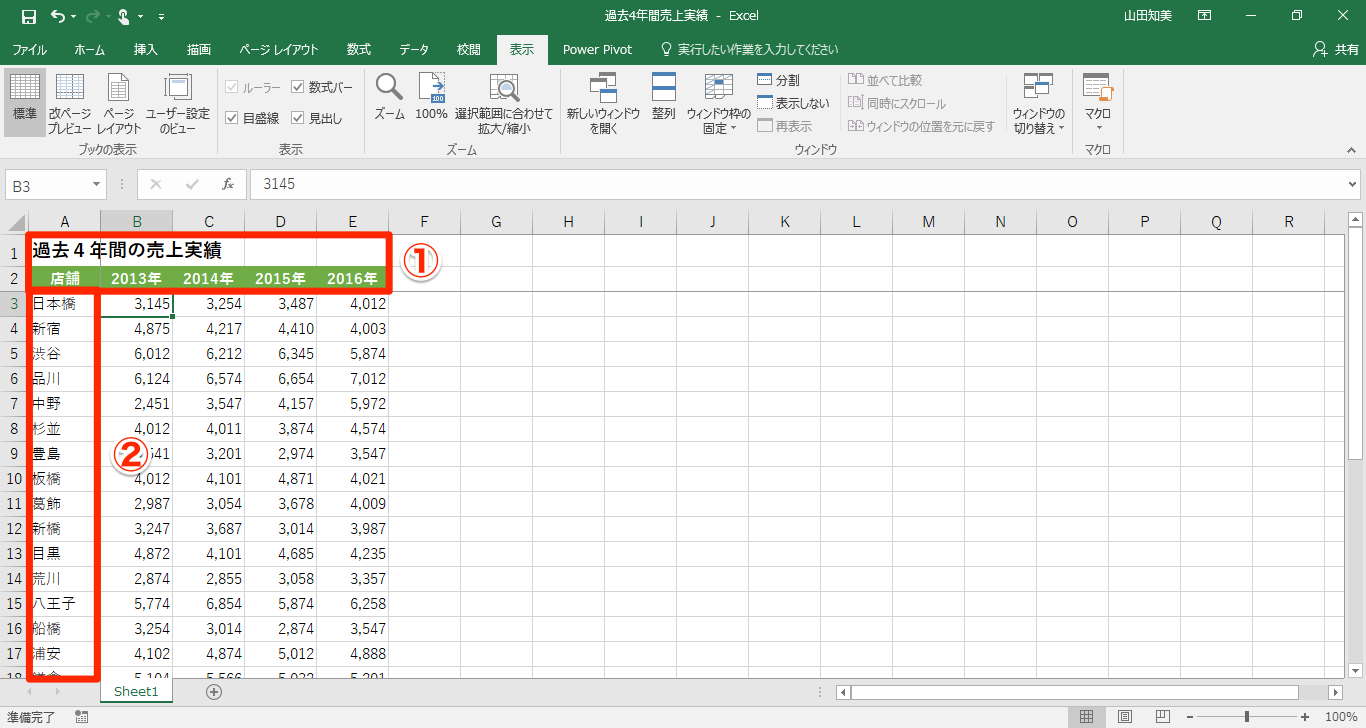1366x728 pixels.
Task: Switch to Normal view from status bar
Action: pyautogui.click(x=1086, y=717)
